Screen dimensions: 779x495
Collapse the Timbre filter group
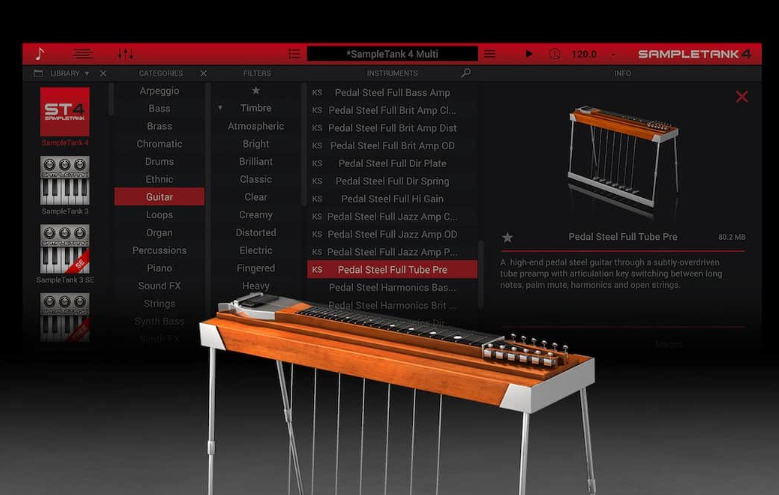pos(220,108)
